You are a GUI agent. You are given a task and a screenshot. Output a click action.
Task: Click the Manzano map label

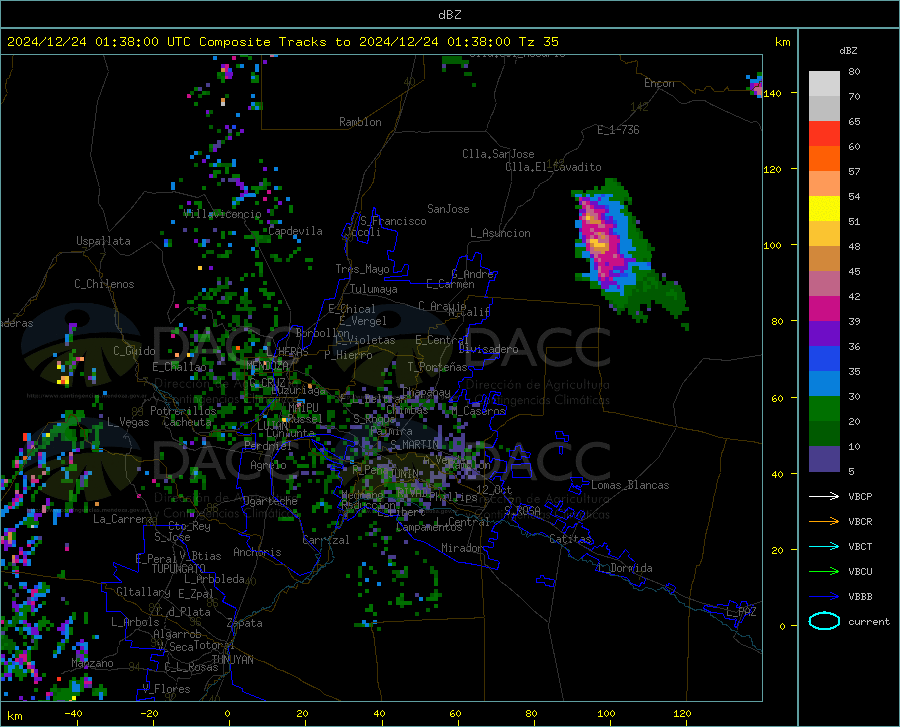click(92, 663)
